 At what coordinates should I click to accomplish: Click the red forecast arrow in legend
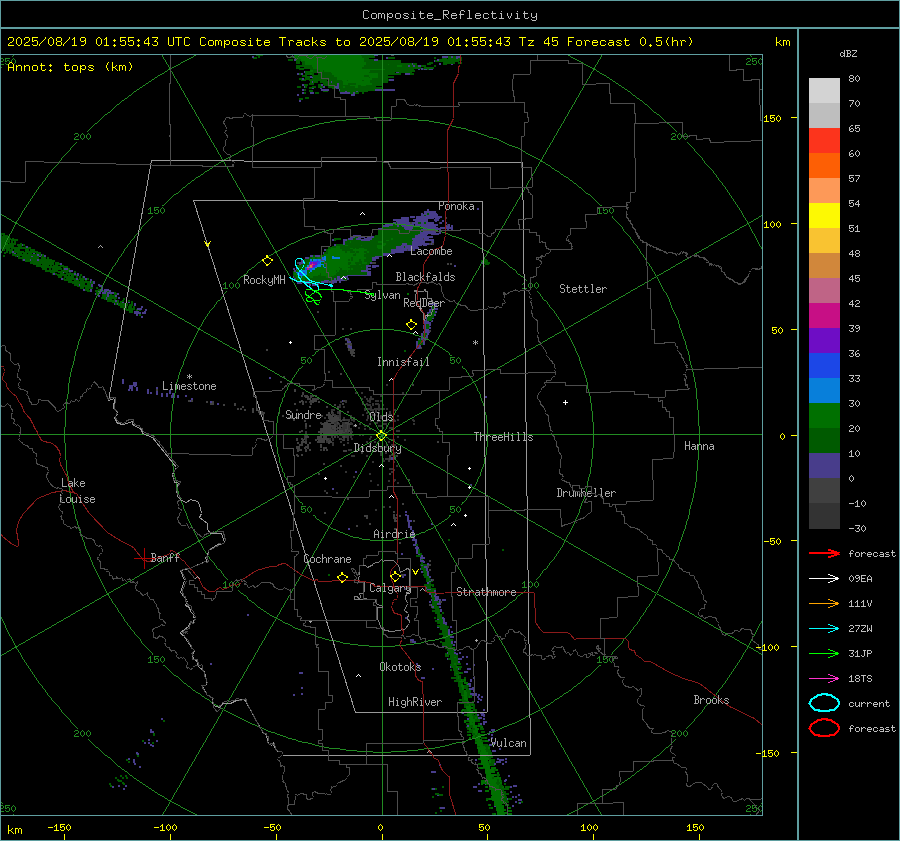(824, 553)
